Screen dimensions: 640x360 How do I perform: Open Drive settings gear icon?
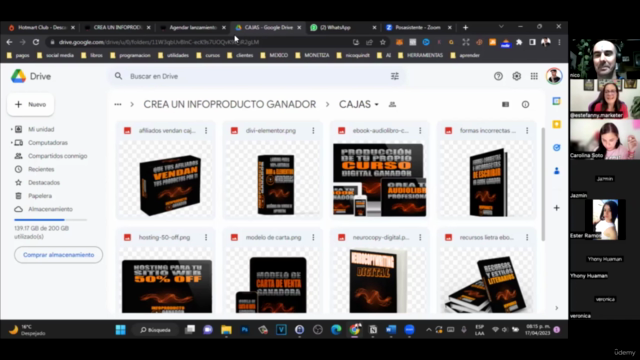(x=516, y=76)
